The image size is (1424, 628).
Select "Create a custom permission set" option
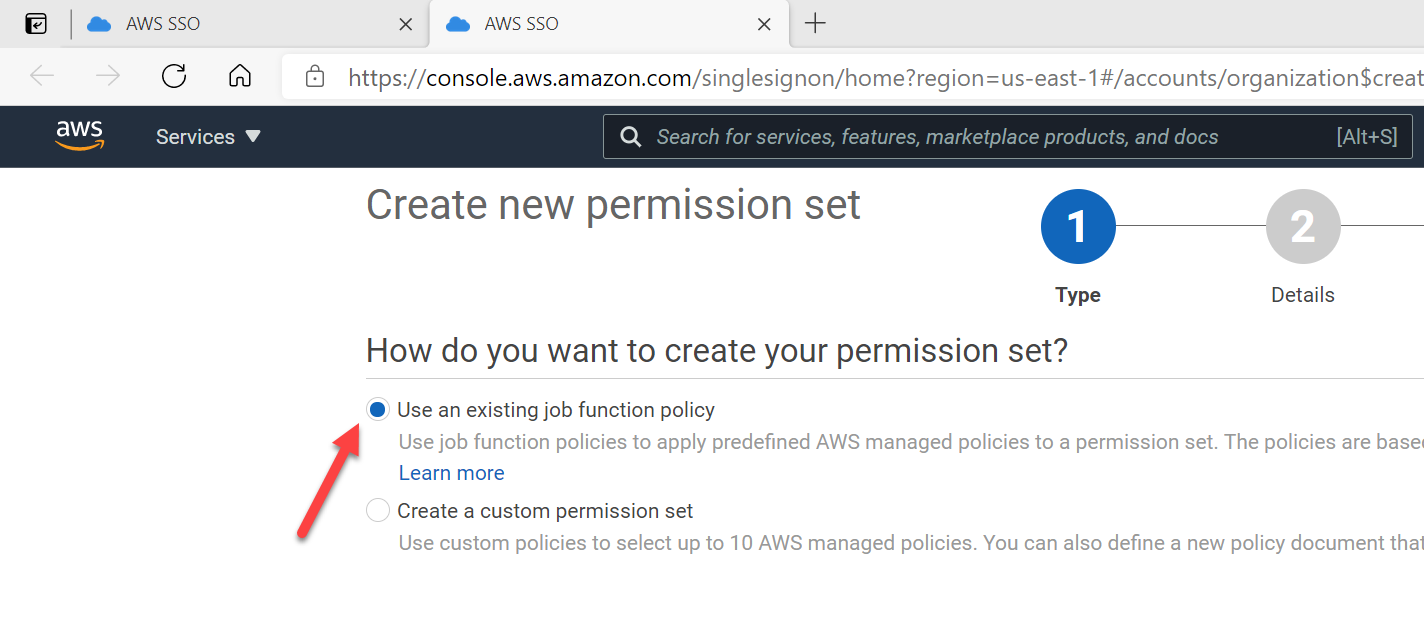click(x=378, y=511)
